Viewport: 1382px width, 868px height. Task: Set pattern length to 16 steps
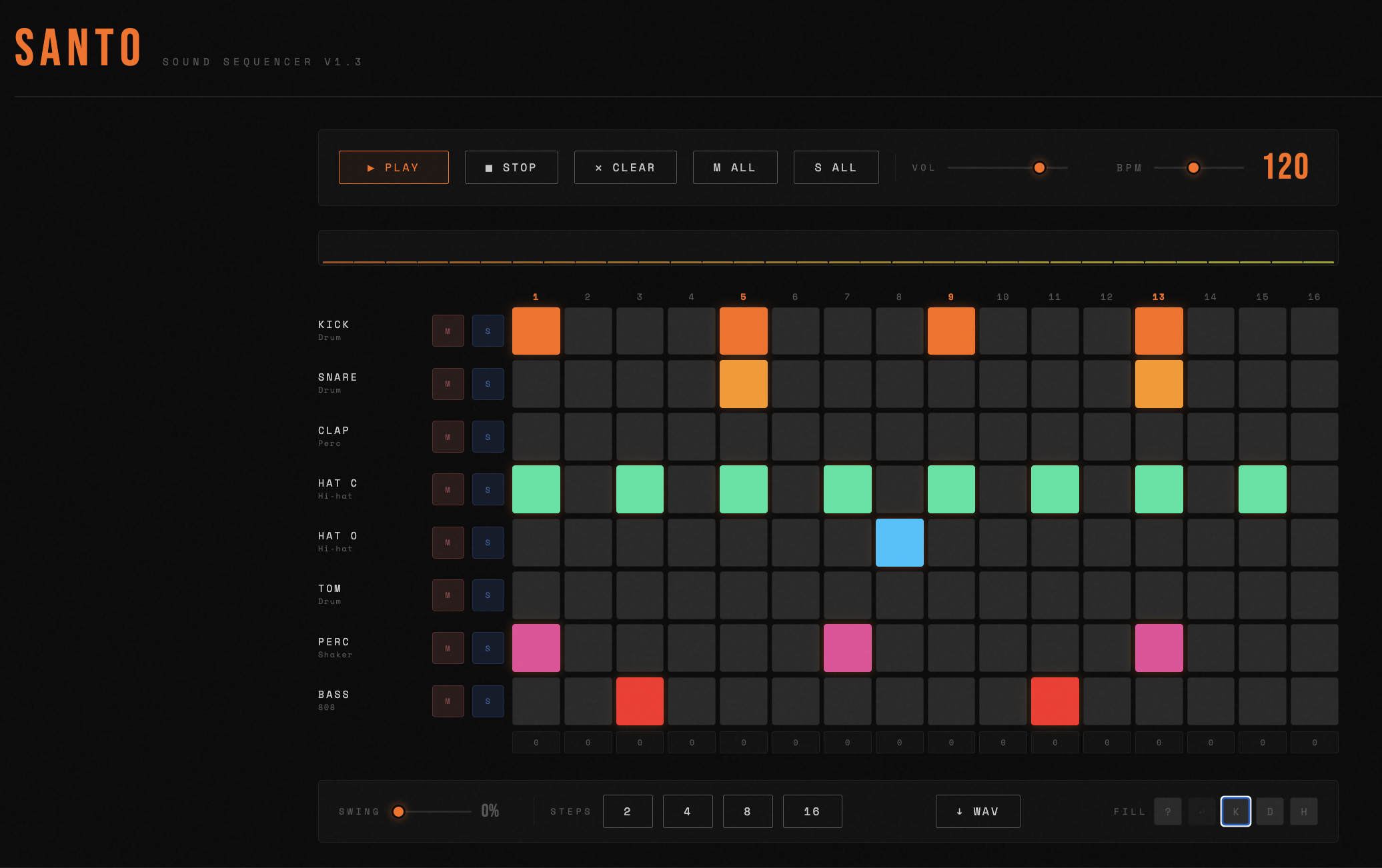pos(812,811)
